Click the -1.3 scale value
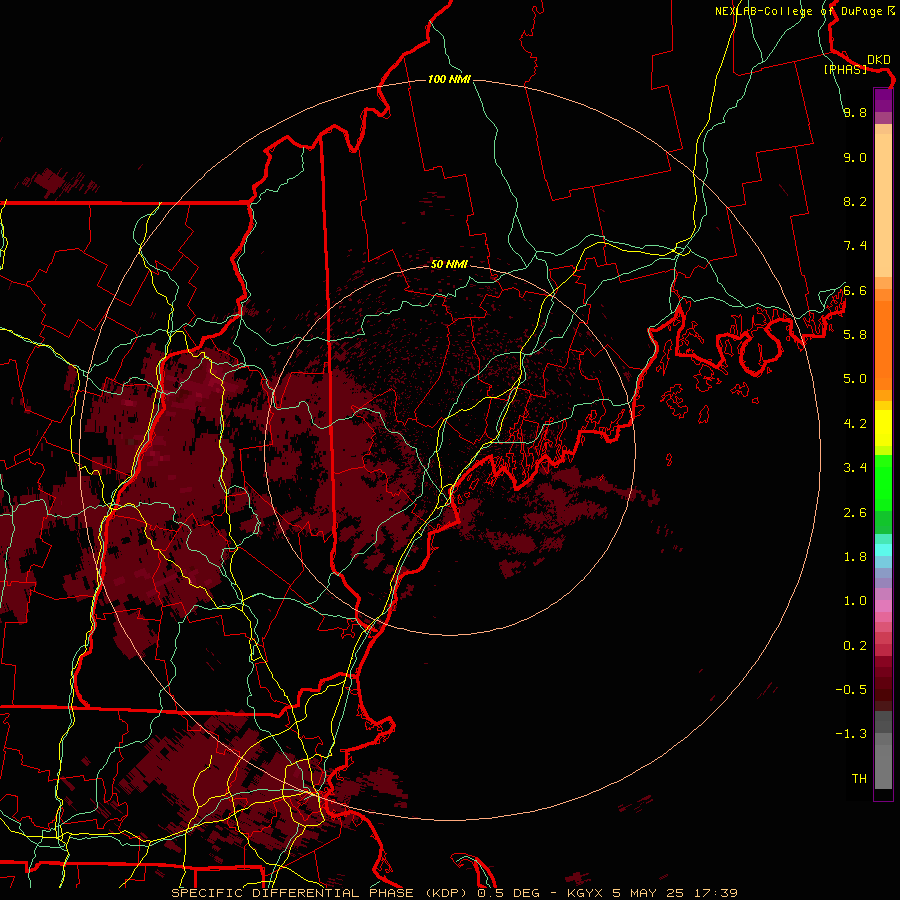 pos(851,734)
